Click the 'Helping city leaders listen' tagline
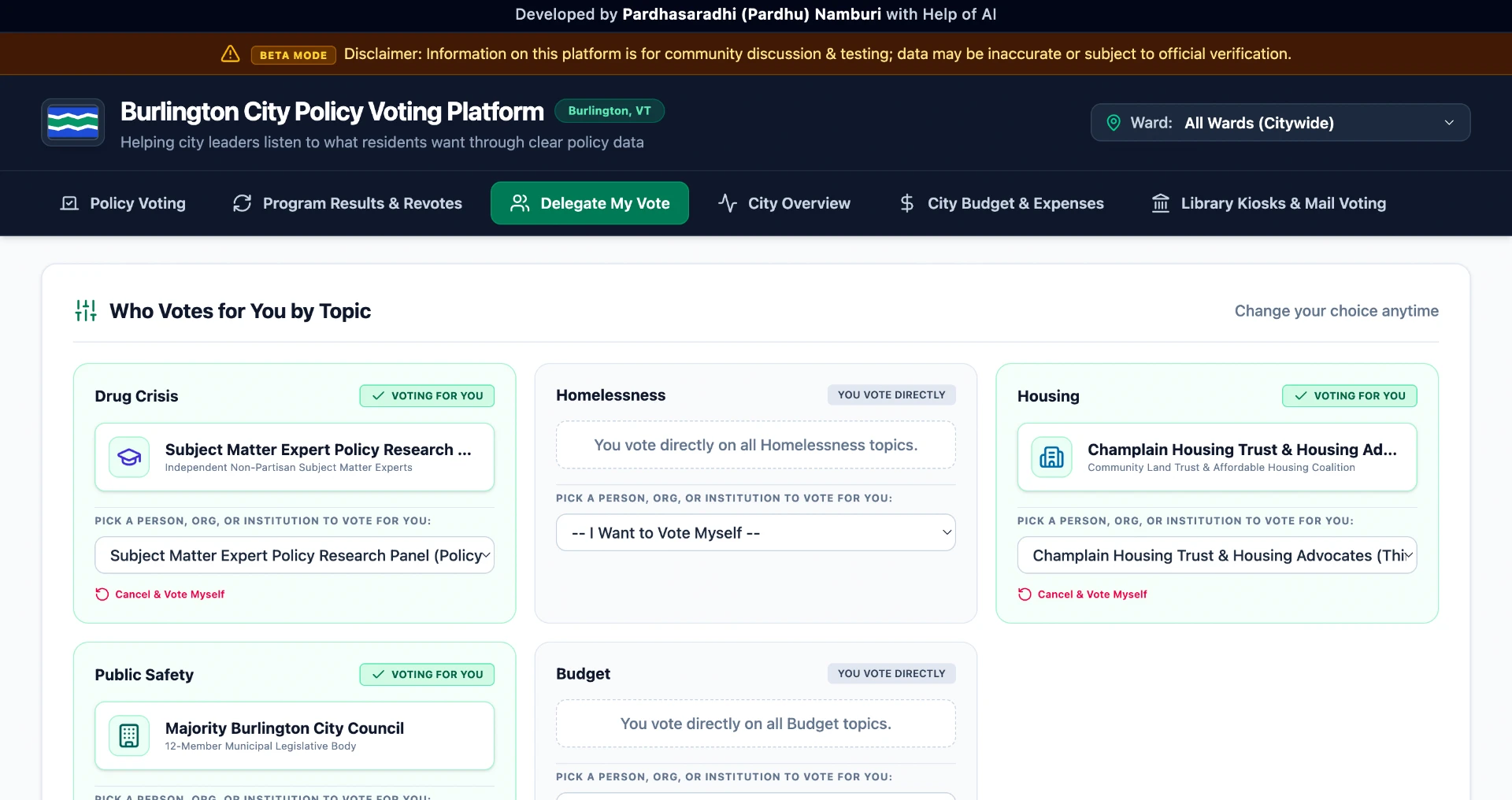Screen dimensions: 1512x800 coord(382,143)
